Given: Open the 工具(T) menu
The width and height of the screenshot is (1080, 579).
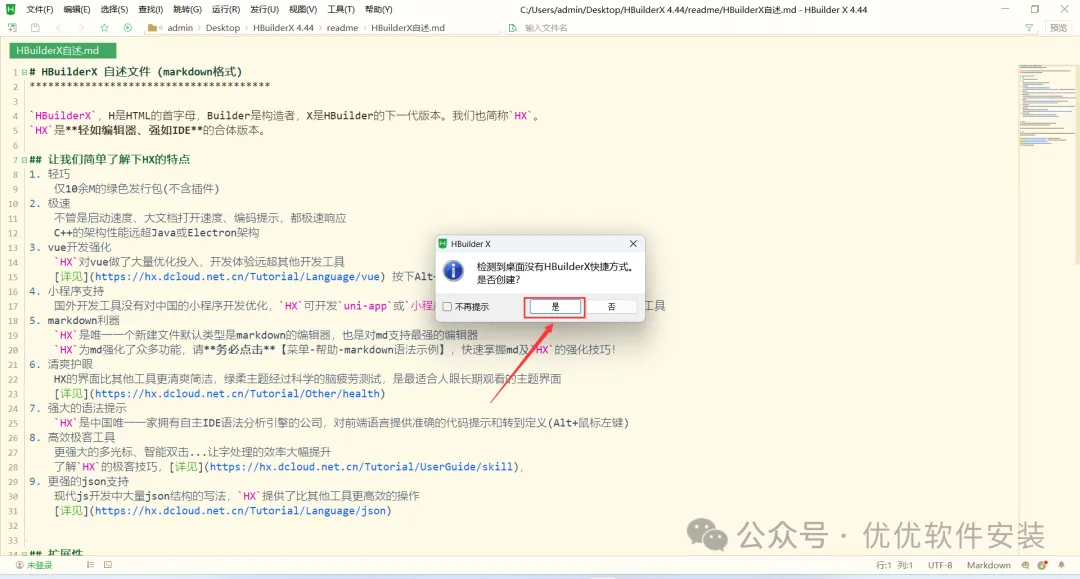Looking at the screenshot, I should [340, 10].
